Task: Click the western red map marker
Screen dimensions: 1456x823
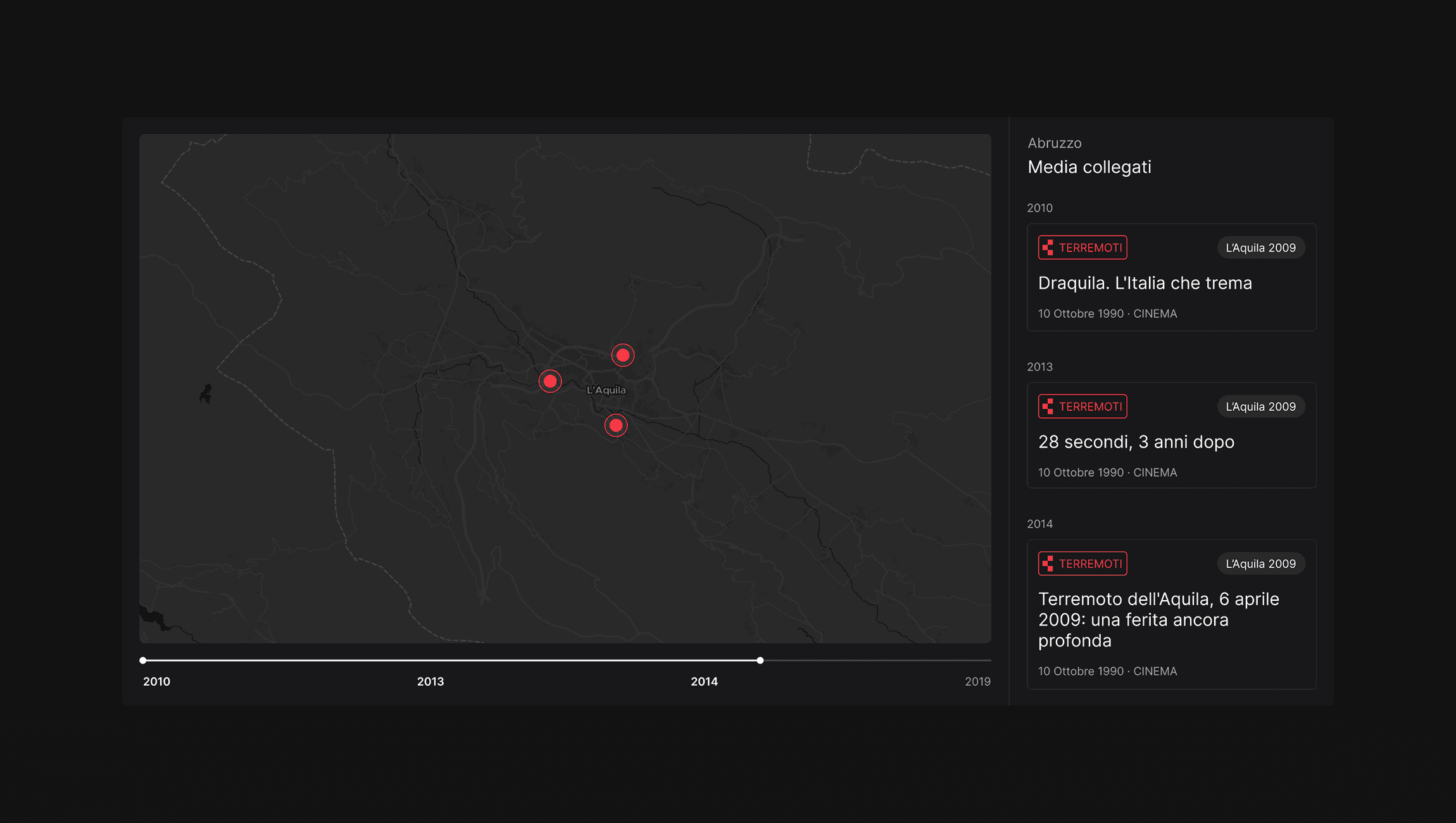Action: pos(550,381)
